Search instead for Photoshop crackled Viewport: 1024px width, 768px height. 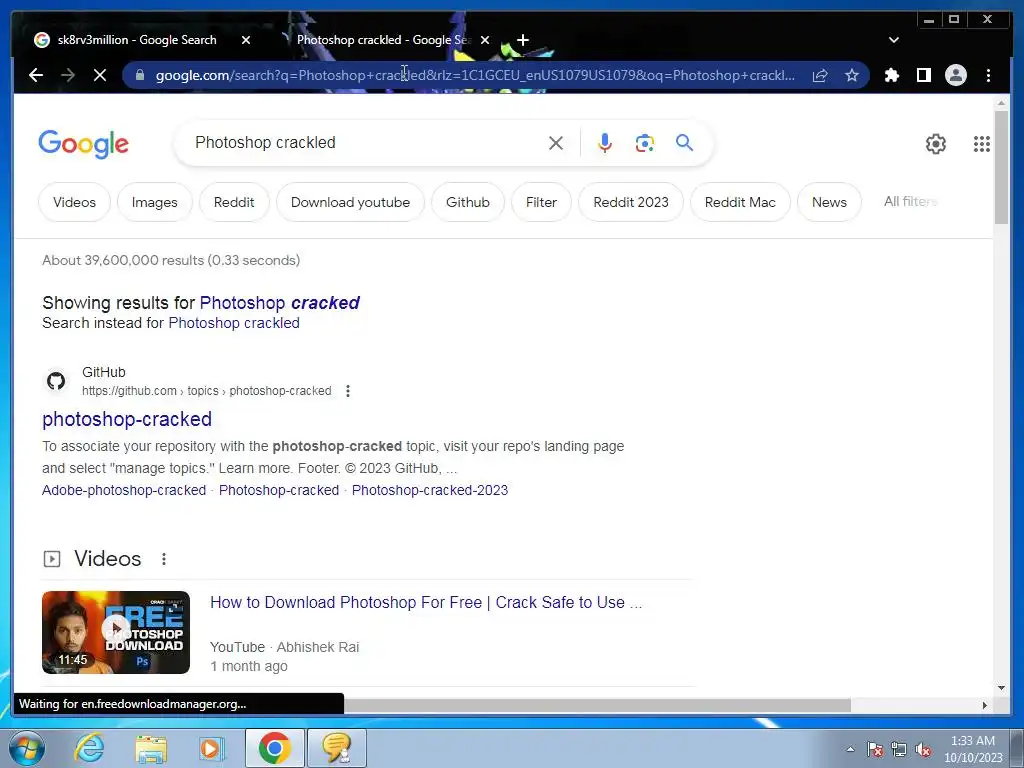(234, 323)
